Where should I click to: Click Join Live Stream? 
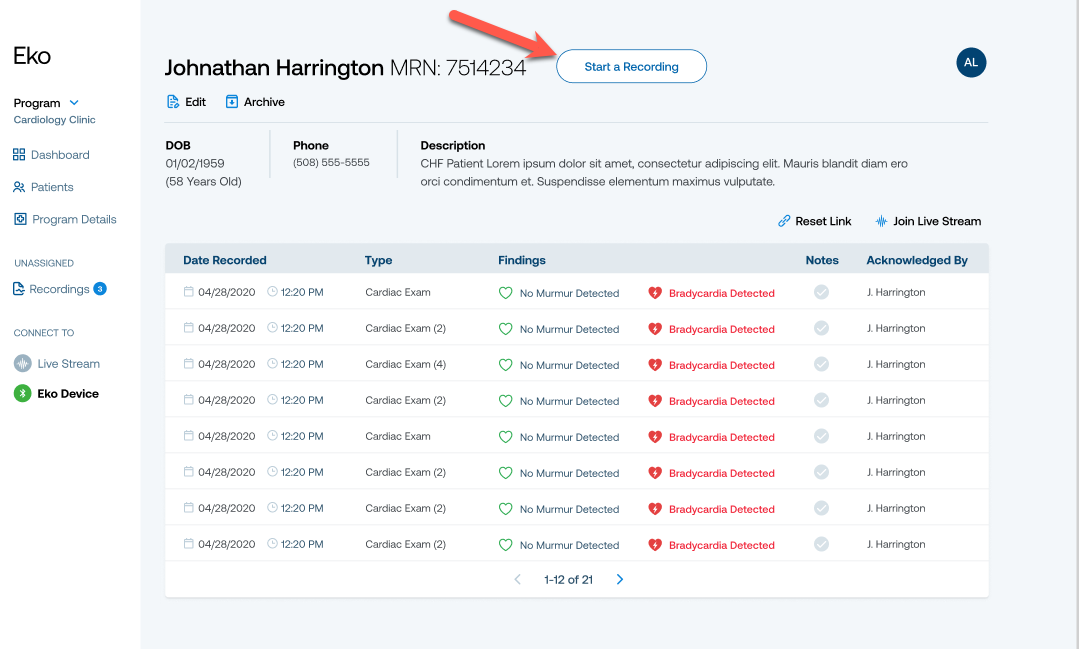(927, 221)
